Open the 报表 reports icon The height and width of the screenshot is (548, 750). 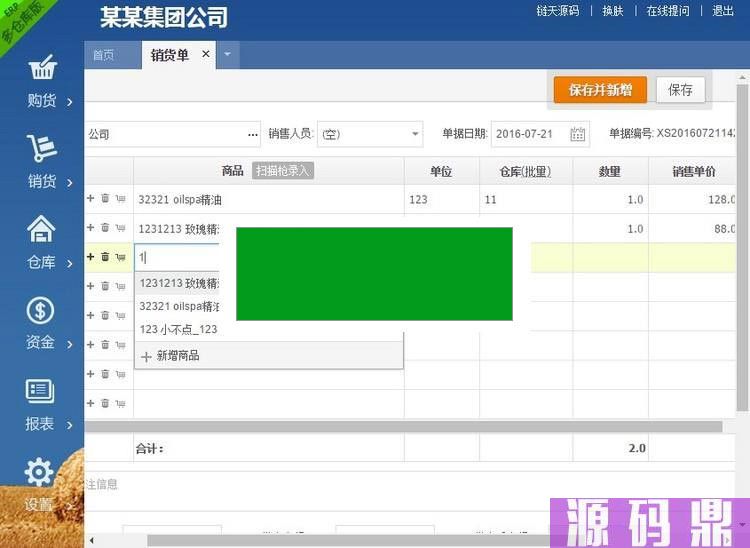40,391
